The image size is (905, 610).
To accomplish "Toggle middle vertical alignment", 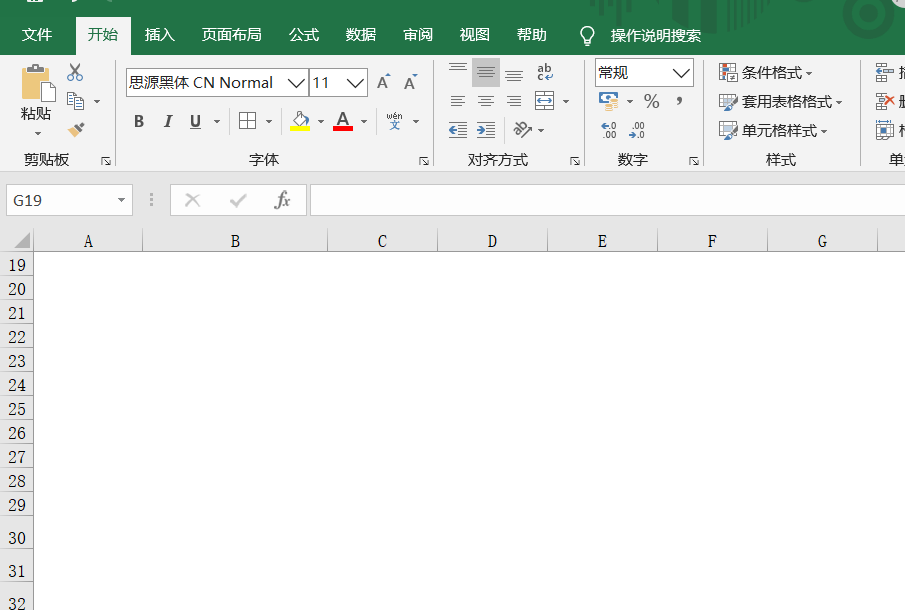I will (486, 72).
